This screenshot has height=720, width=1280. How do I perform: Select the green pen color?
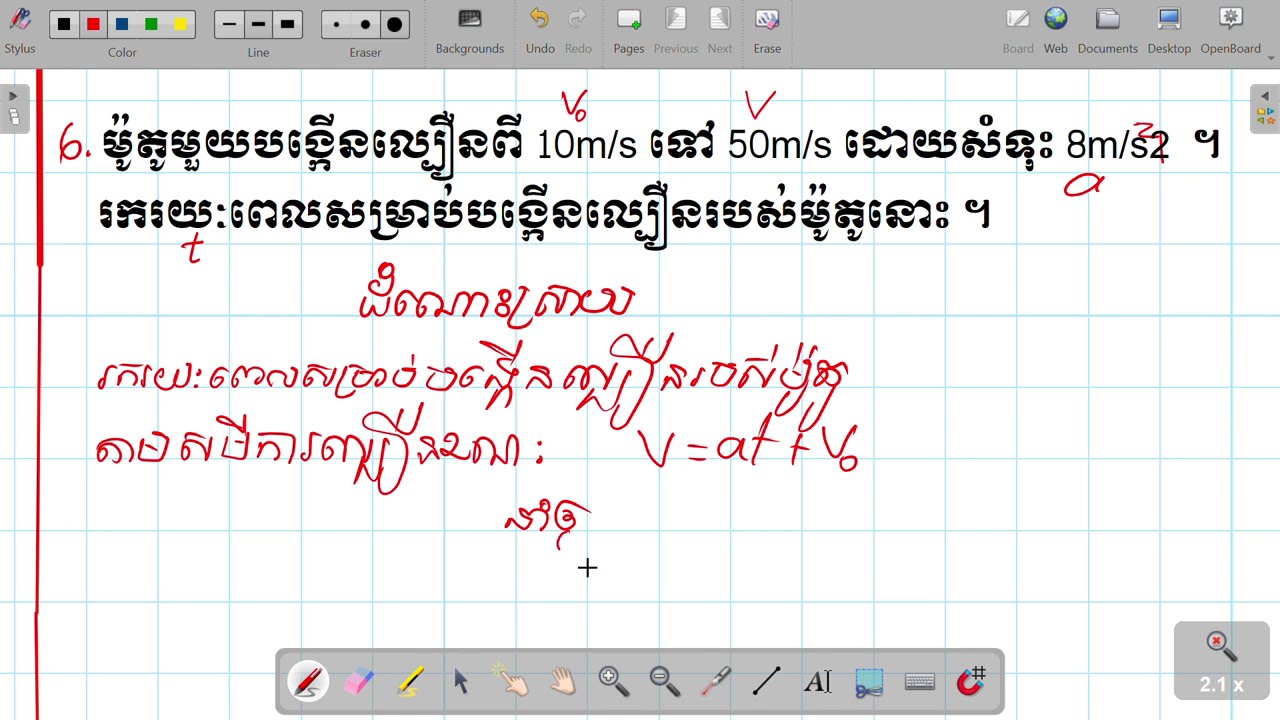click(x=151, y=24)
